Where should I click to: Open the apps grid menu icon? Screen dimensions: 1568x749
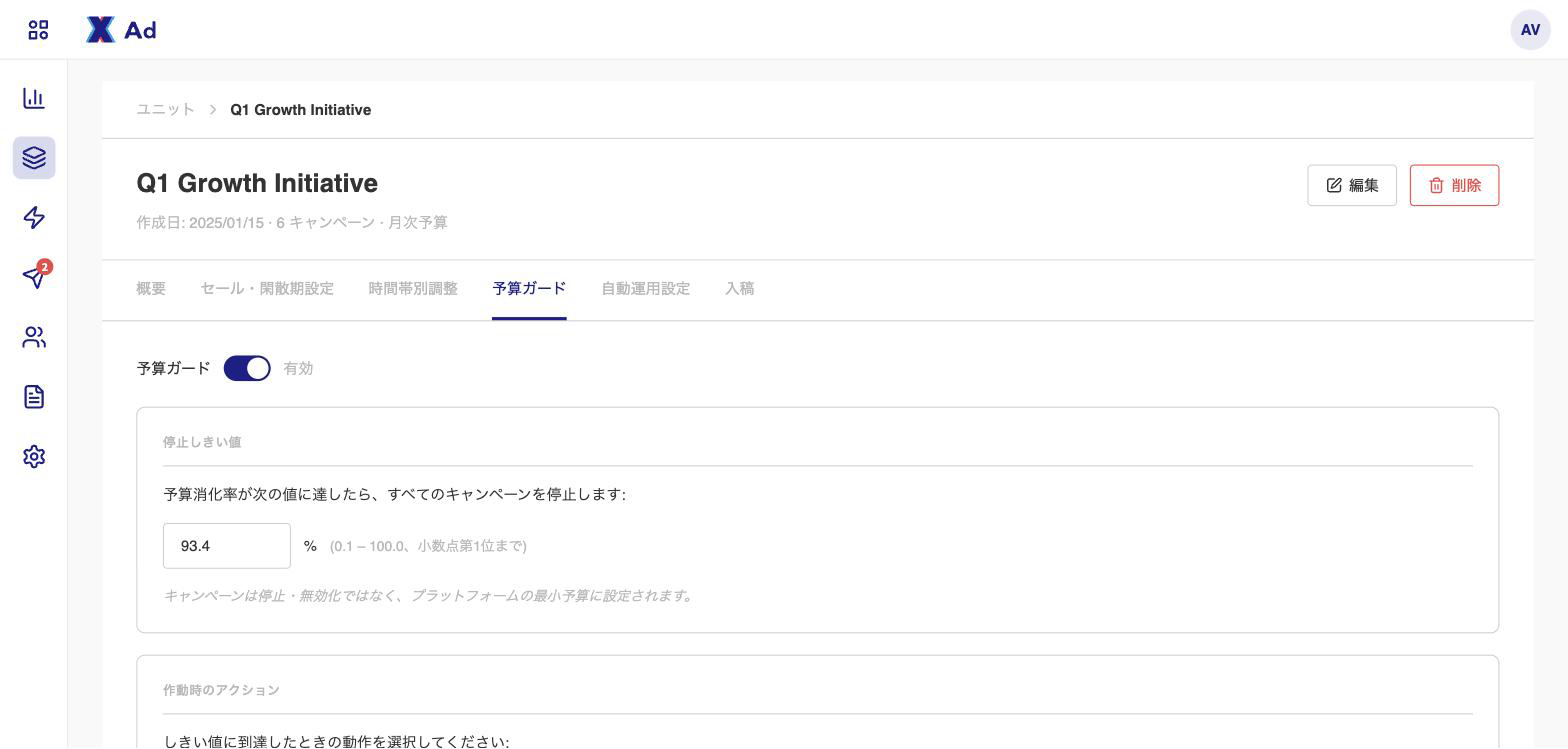(38, 30)
